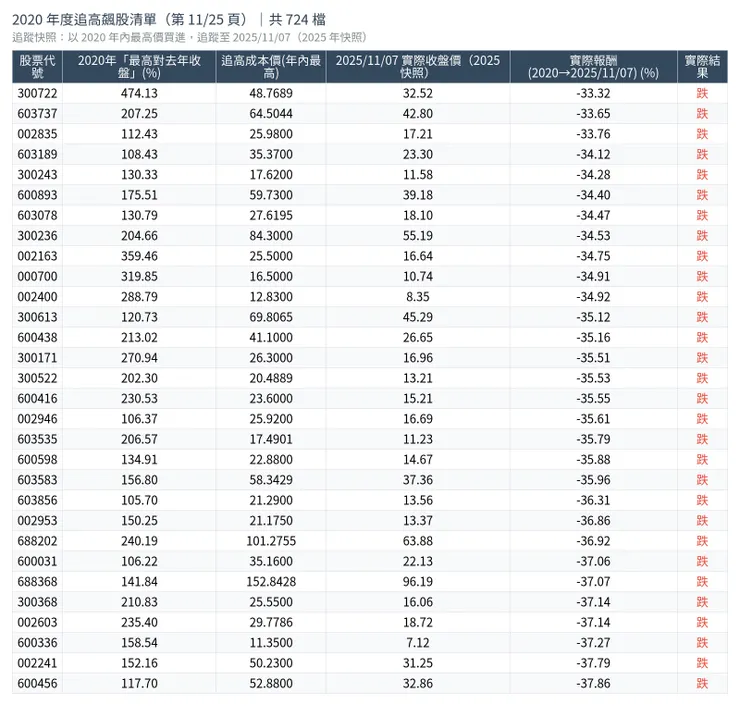
Task: Select stock code 603737
Action: 37,114
